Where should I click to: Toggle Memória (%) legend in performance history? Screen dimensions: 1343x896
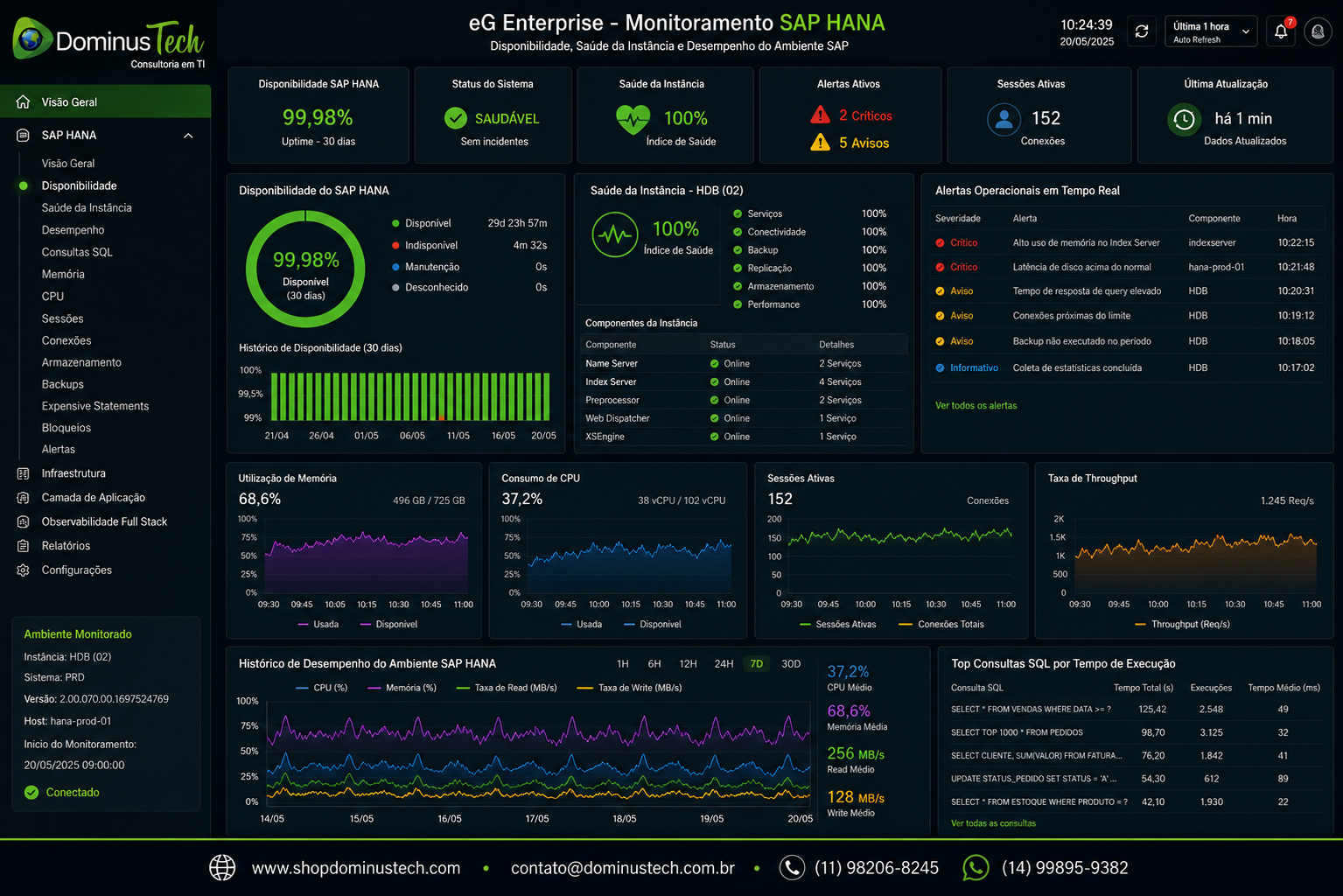click(x=402, y=688)
